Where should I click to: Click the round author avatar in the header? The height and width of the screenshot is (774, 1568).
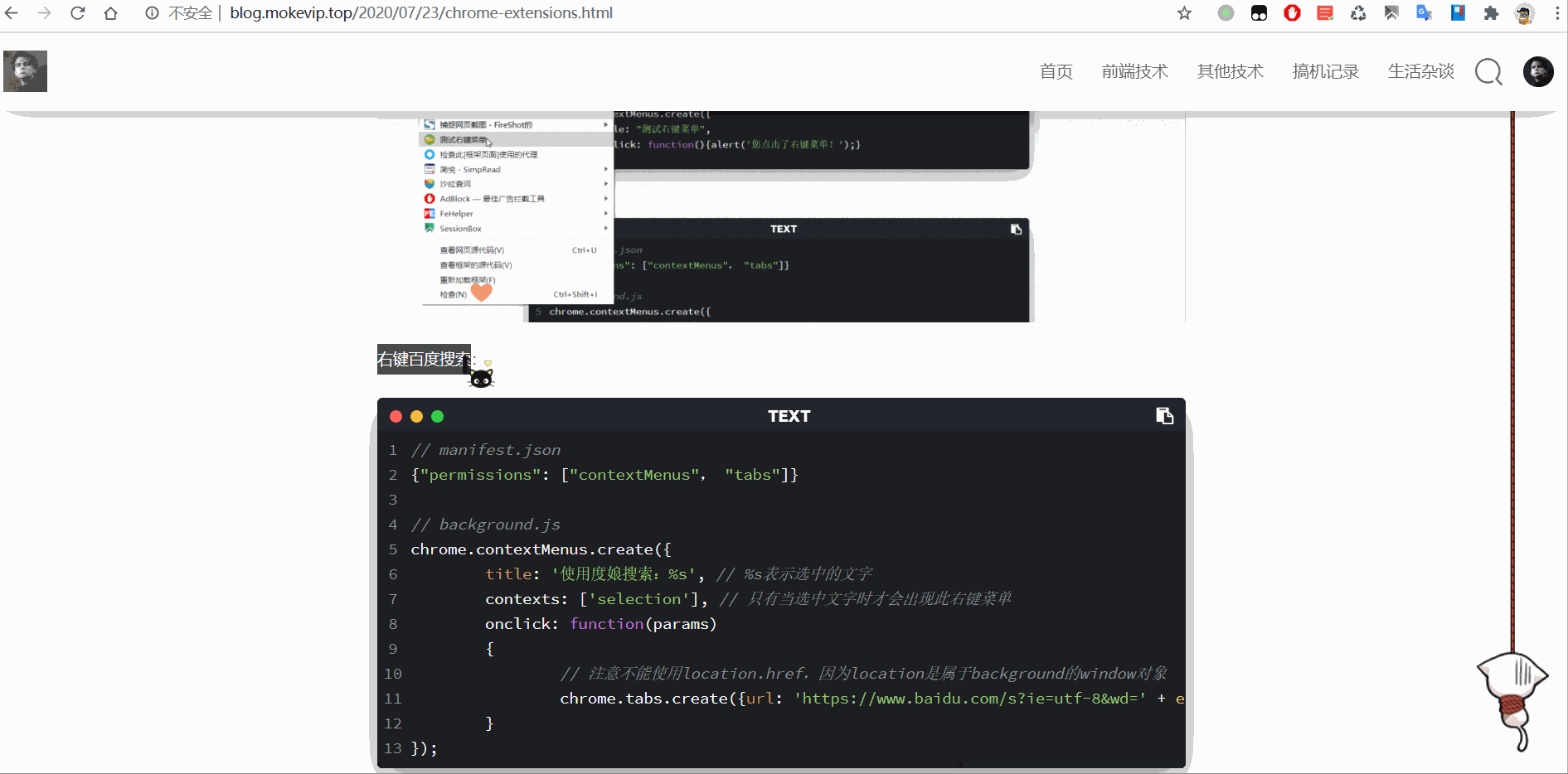[x=1538, y=71]
